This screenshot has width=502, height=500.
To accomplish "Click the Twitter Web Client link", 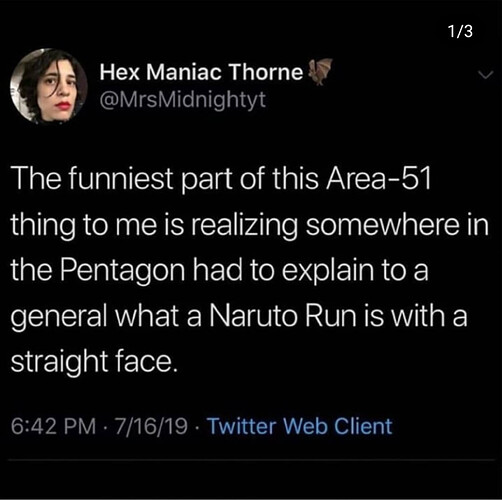I will 300,426.
